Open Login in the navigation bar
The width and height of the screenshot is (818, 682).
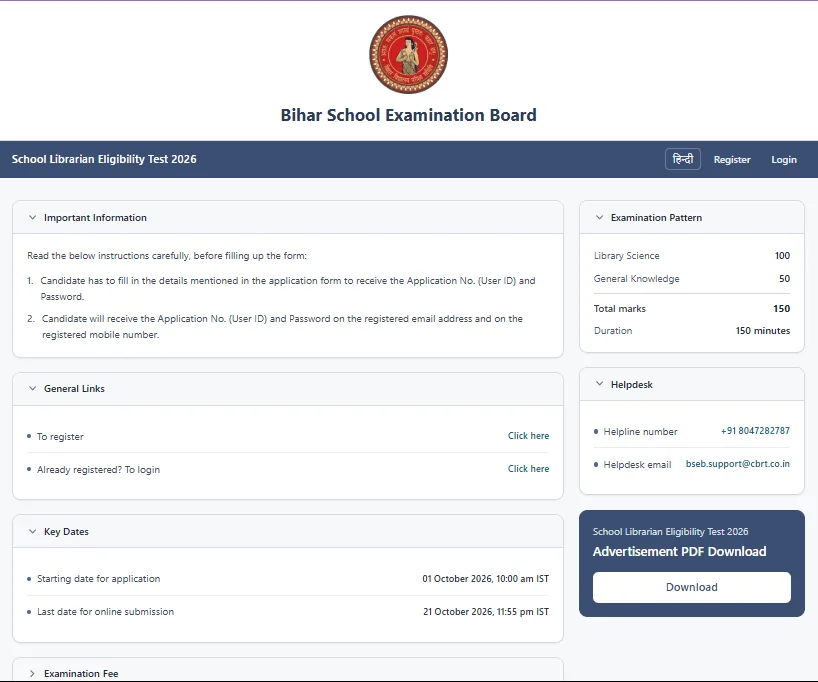coord(784,160)
